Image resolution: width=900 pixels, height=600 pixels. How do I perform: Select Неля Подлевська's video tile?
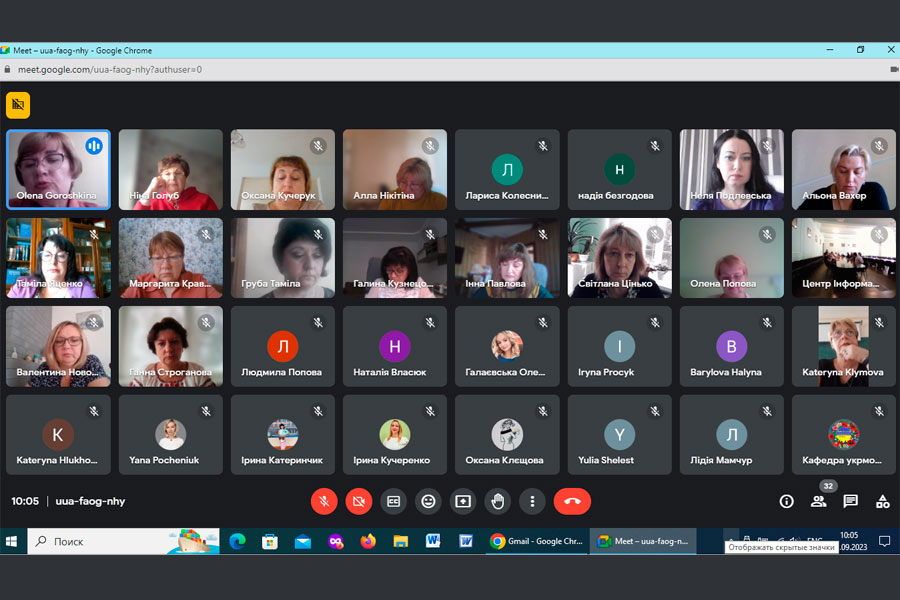[731, 169]
